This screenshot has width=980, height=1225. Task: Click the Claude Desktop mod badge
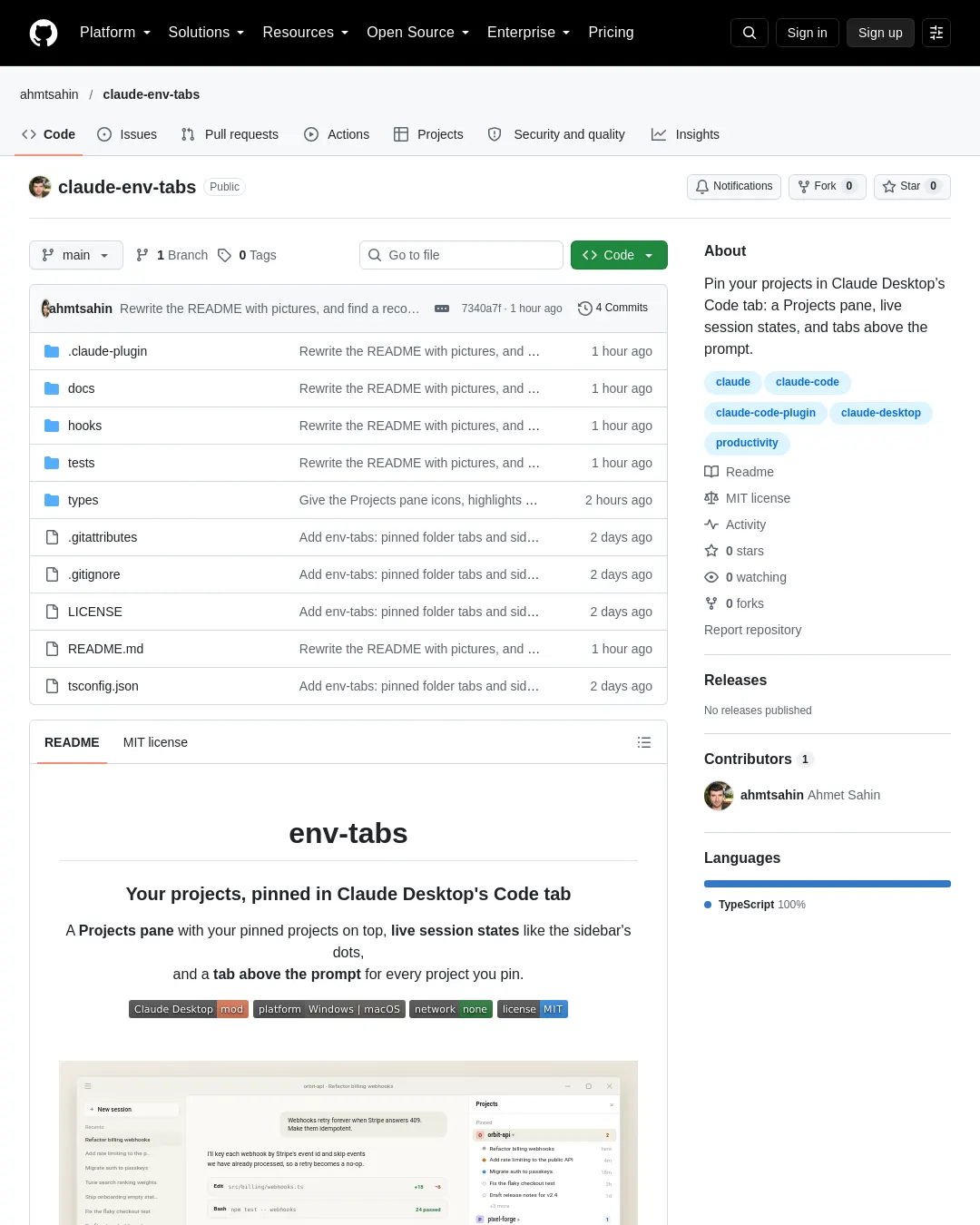click(189, 1009)
